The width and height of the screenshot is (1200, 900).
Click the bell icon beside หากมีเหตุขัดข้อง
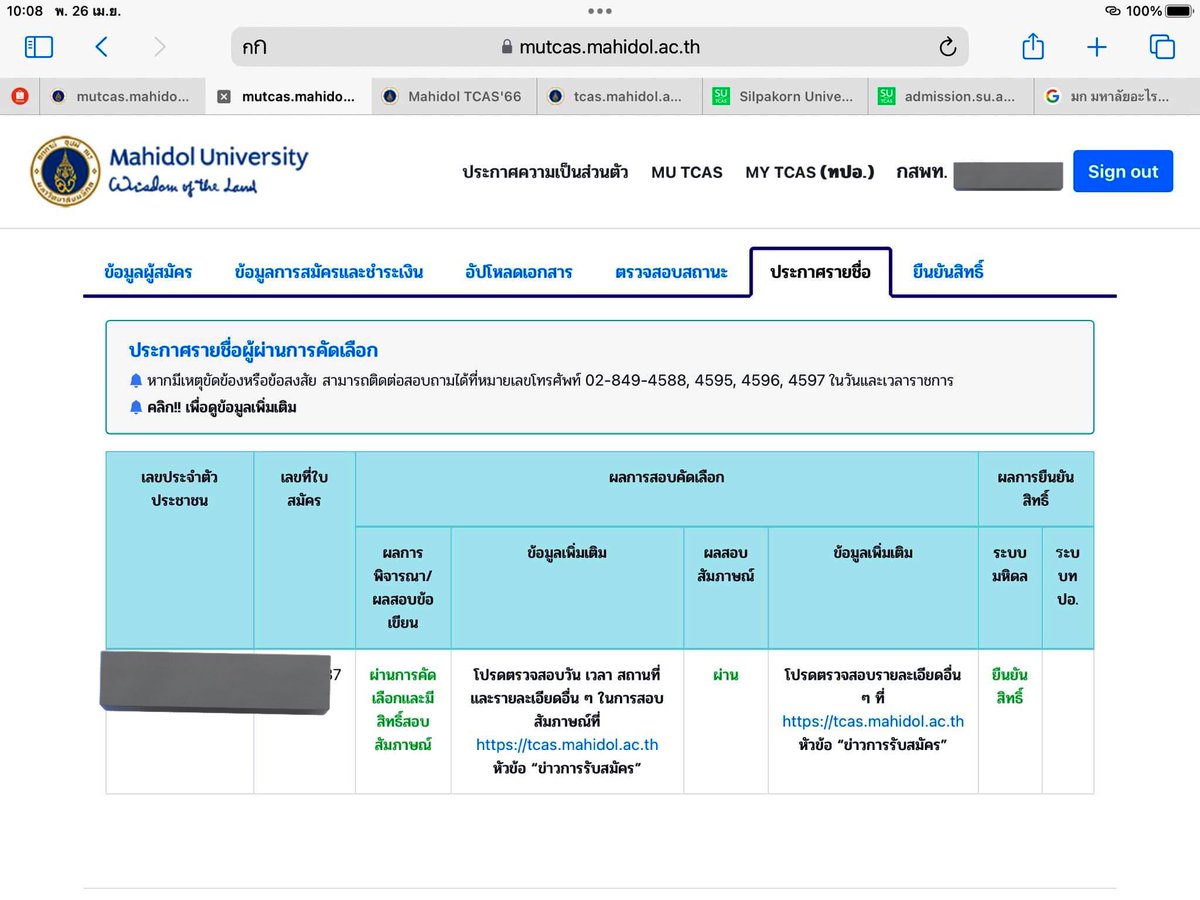(136, 381)
